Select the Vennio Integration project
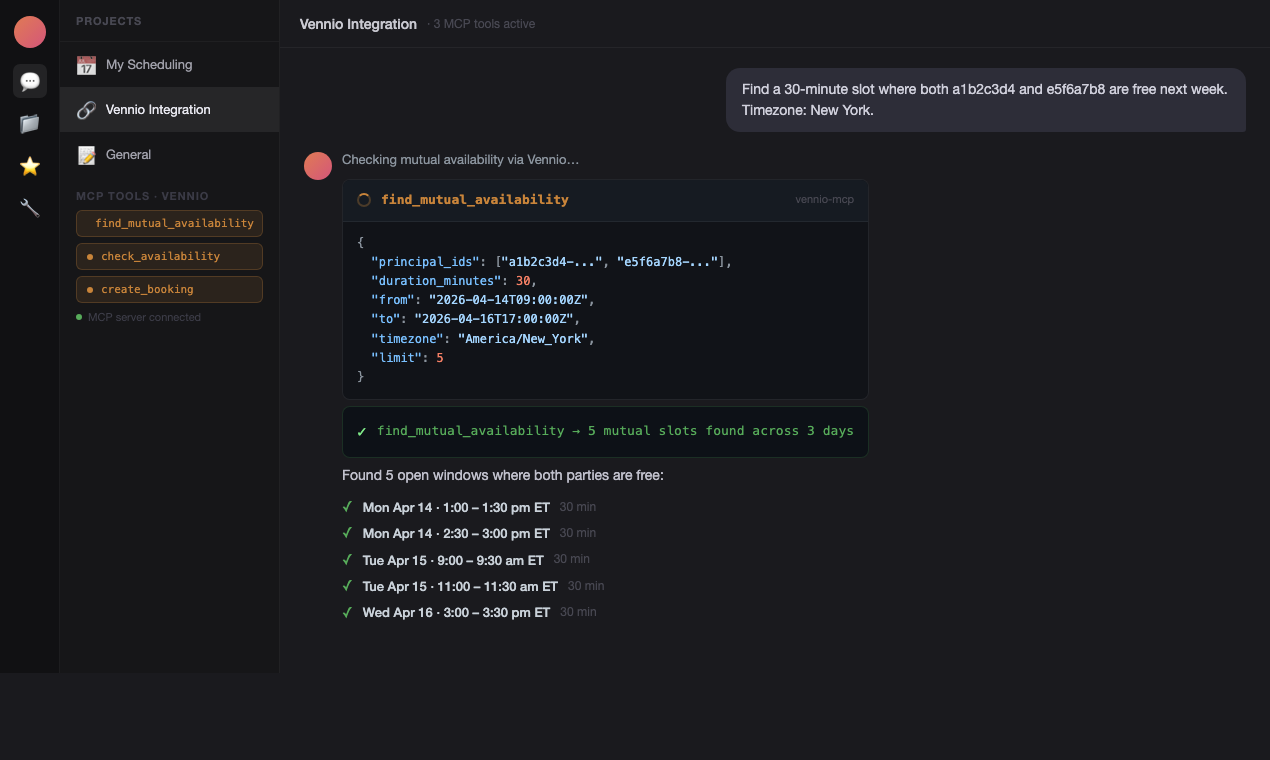1270x760 pixels. pos(169,110)
